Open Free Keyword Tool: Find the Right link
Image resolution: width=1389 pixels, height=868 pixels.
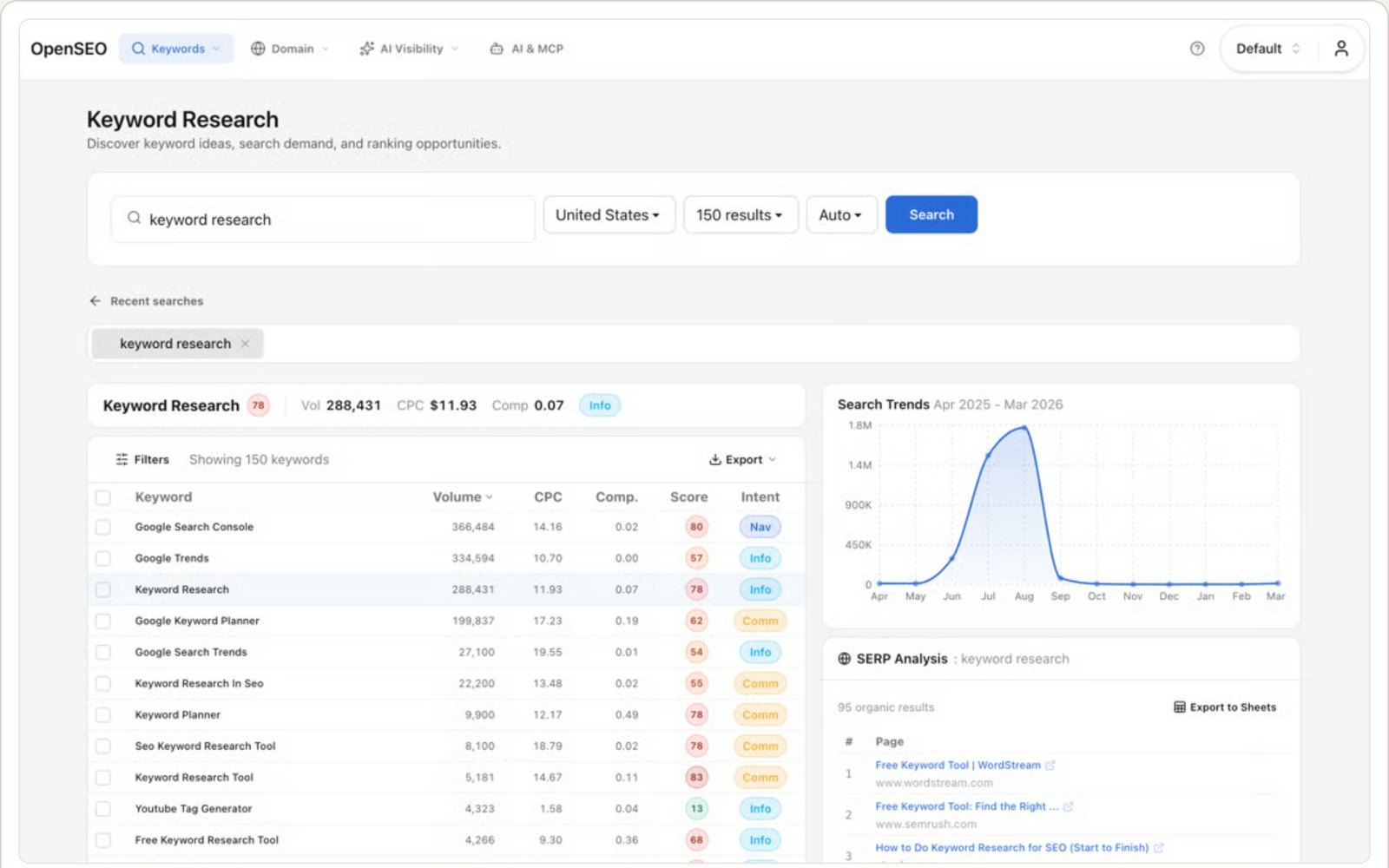(x=966, y=806)
